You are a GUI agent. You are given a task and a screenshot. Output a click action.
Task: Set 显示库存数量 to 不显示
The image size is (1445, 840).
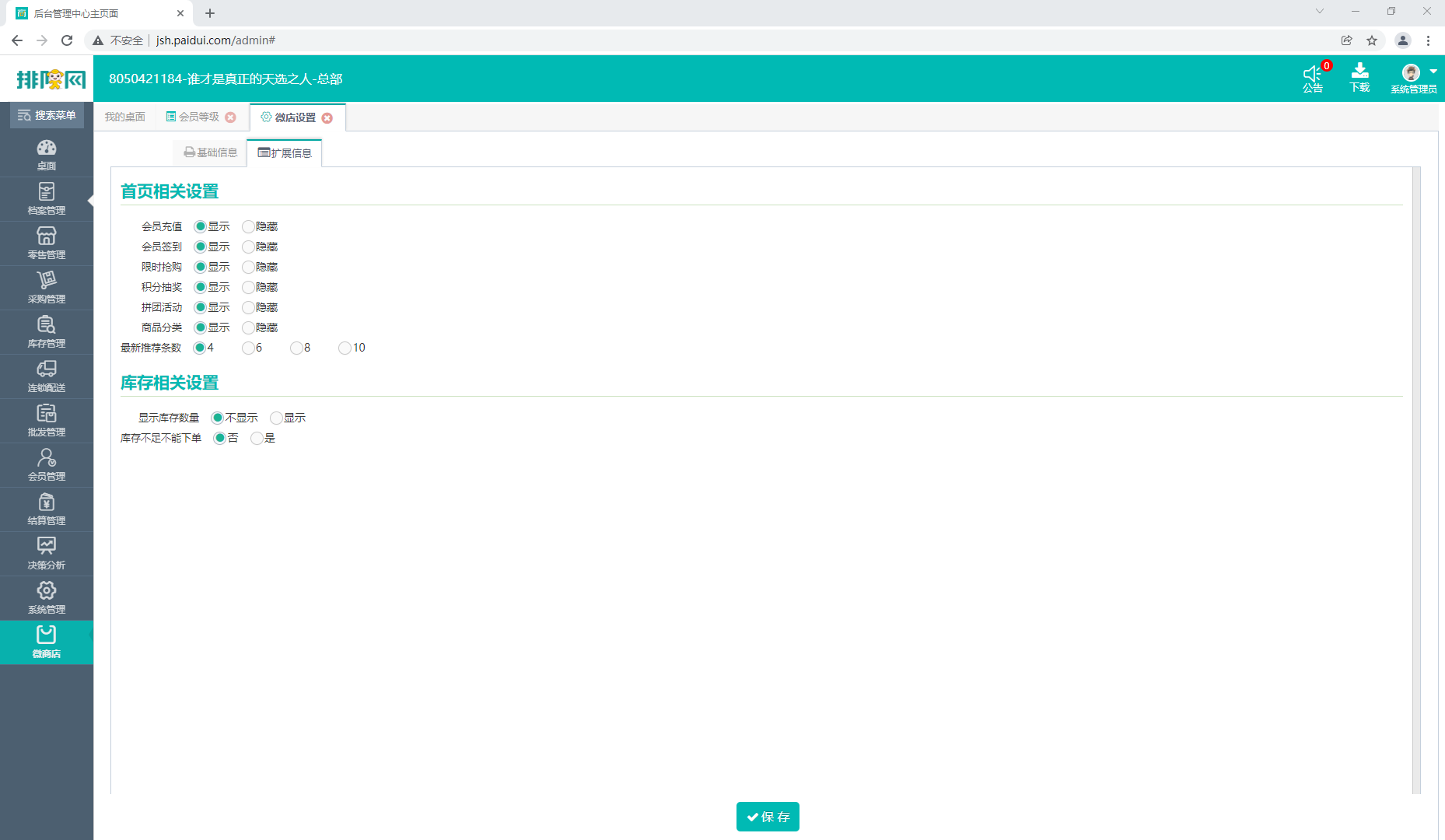click(217, 418)
